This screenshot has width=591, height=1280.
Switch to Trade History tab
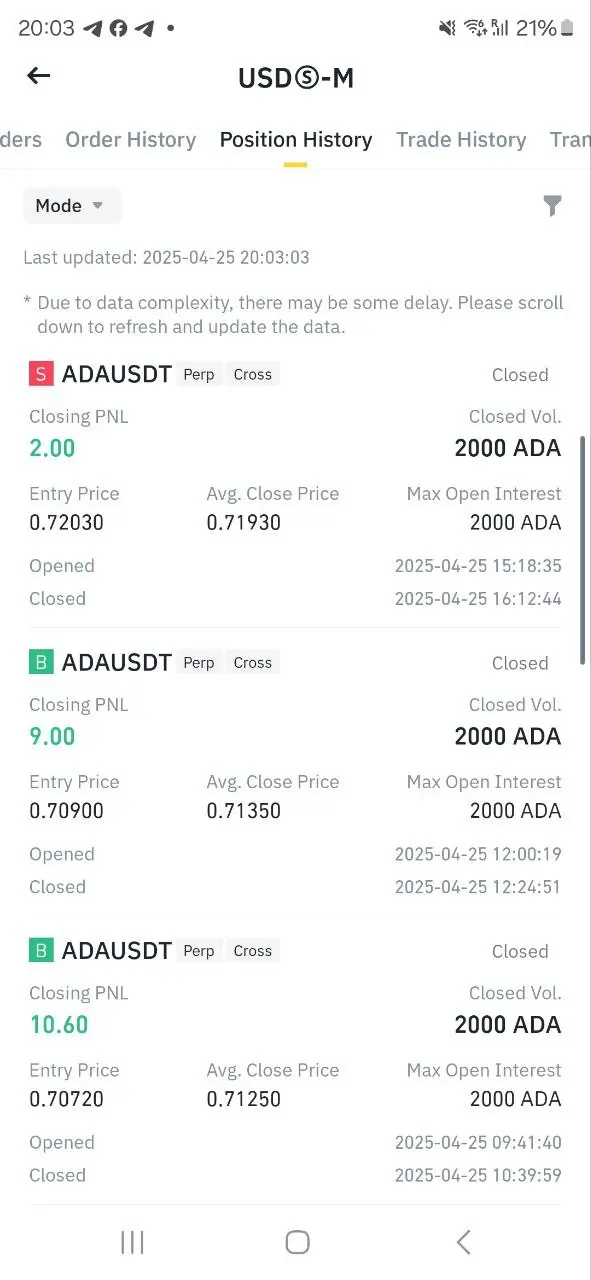(x=461, y=140)
